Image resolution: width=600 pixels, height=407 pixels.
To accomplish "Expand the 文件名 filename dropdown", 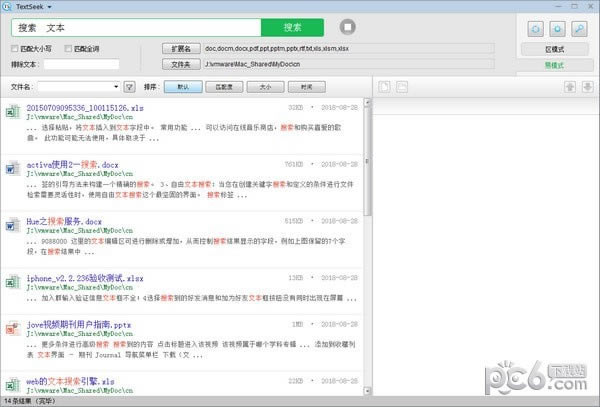I will tap(117, 87).
